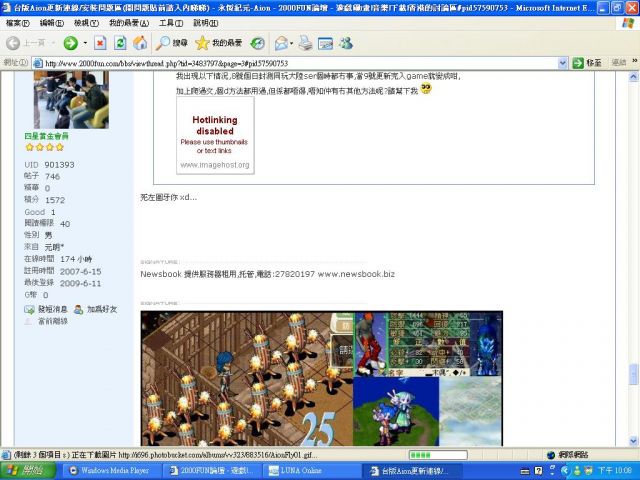Click the Edit page icon in the toolbar
The image size is (640, 480).
(325, 43)
